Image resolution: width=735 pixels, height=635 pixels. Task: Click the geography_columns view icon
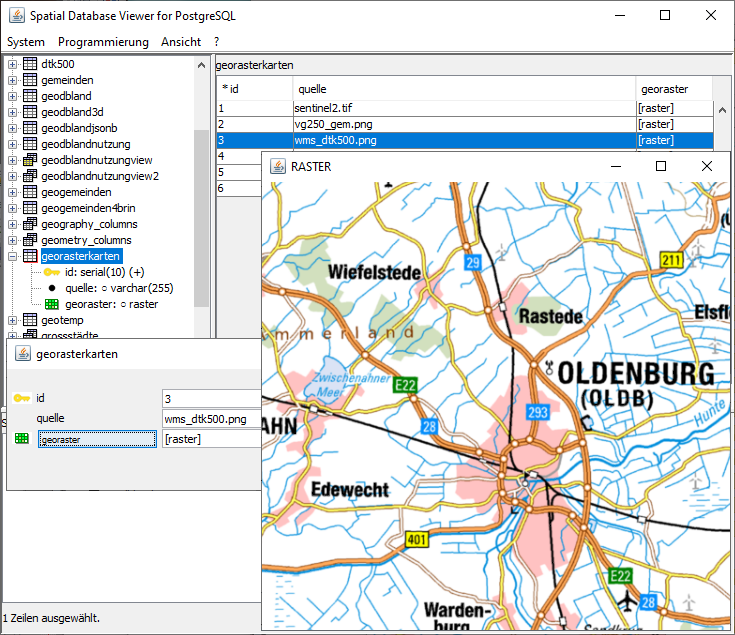point(30,224)
